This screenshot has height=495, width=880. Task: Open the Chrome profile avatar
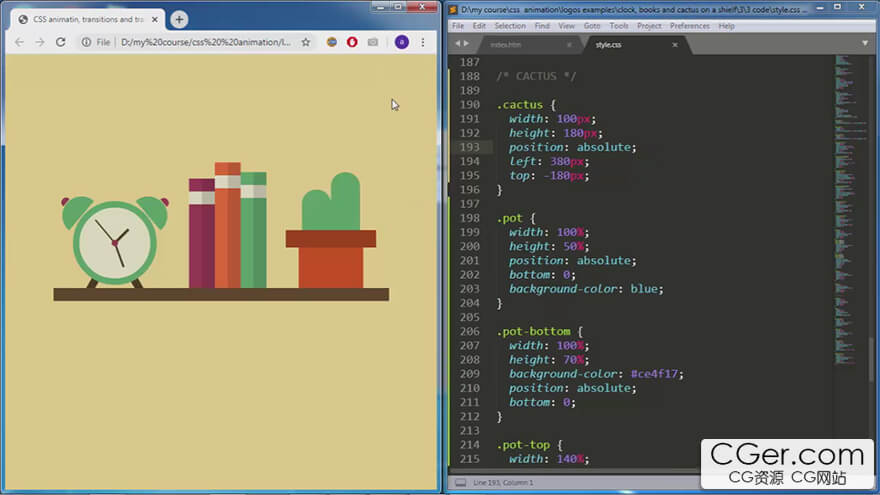(401, 42)
